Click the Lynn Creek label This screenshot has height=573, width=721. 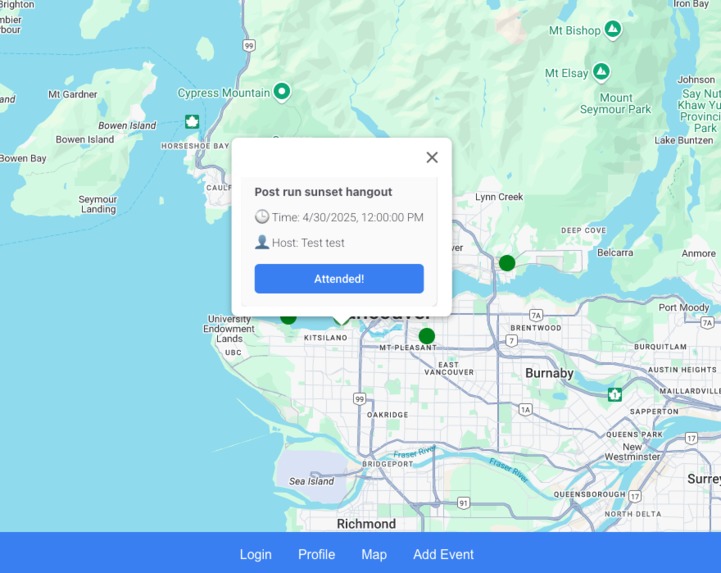[x=499, y=197]
